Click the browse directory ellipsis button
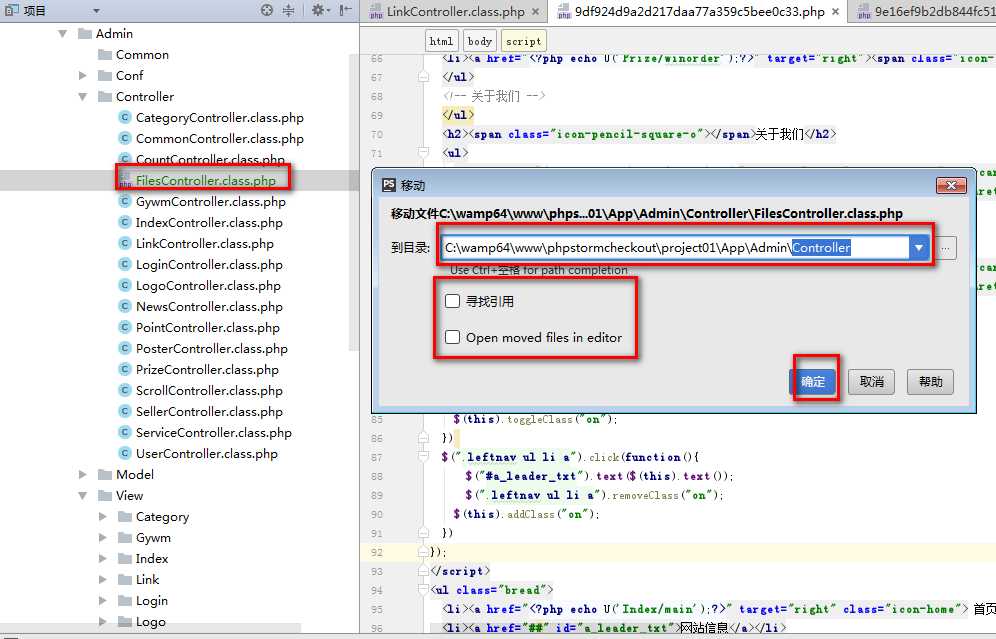Viewport: 996px width, 639px height. point(945,248)
